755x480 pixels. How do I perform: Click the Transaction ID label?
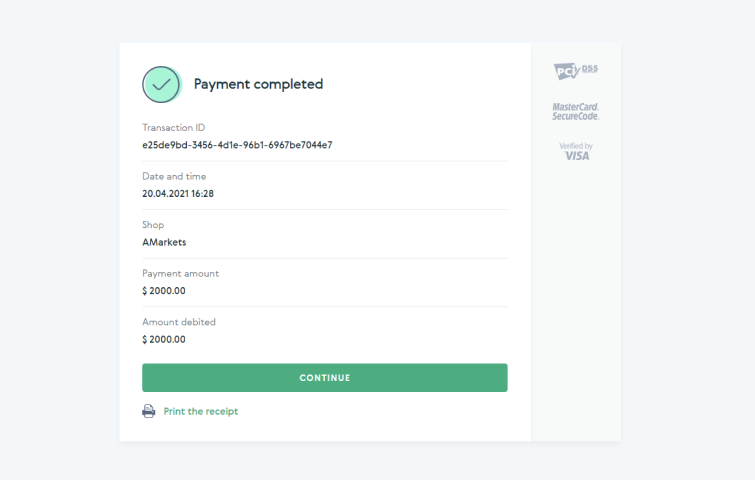[x=173, y=127]
